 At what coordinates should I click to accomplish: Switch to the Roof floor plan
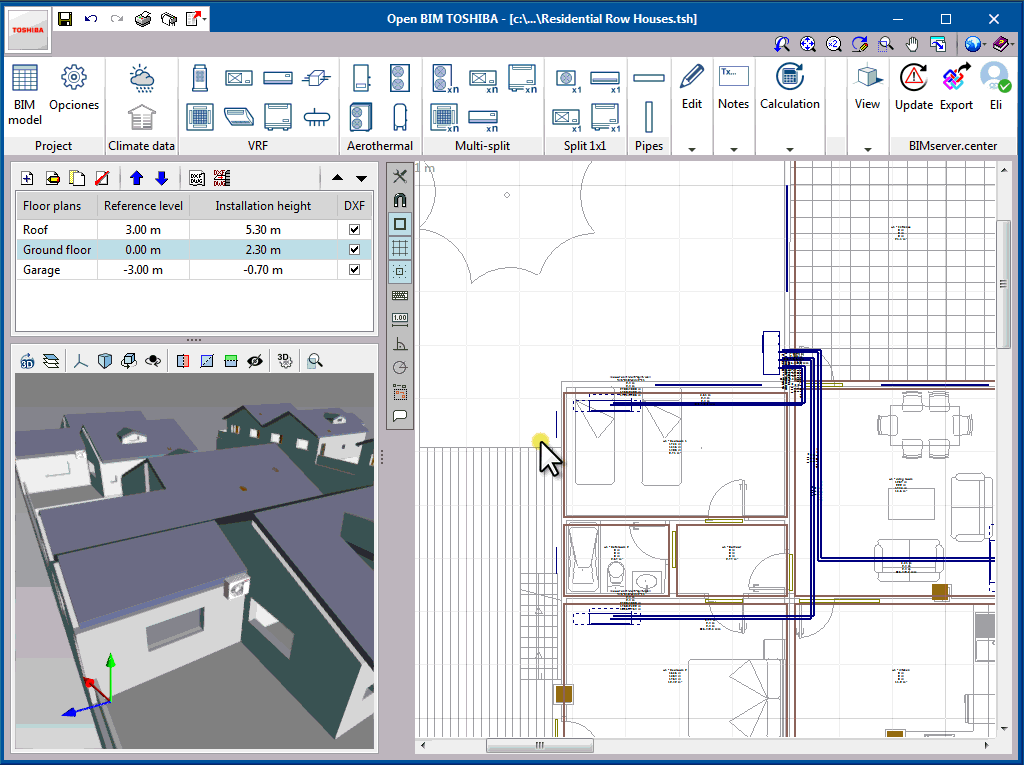click(55, 229)
